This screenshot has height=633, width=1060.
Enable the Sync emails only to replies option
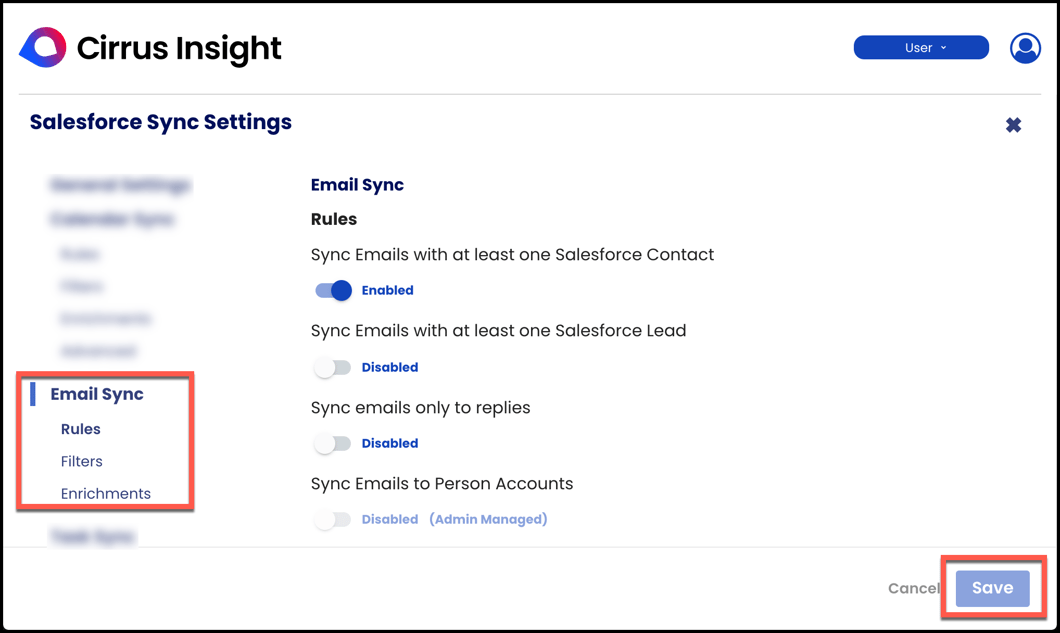point(332,443)
